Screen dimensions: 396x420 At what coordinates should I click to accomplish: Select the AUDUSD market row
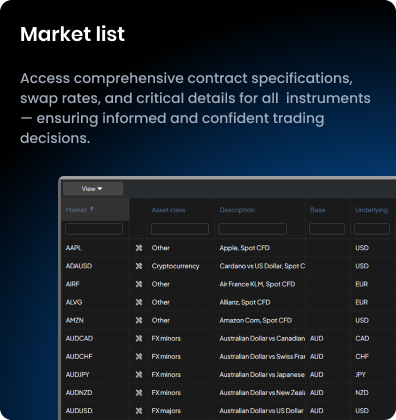click(x=229, y=411)
